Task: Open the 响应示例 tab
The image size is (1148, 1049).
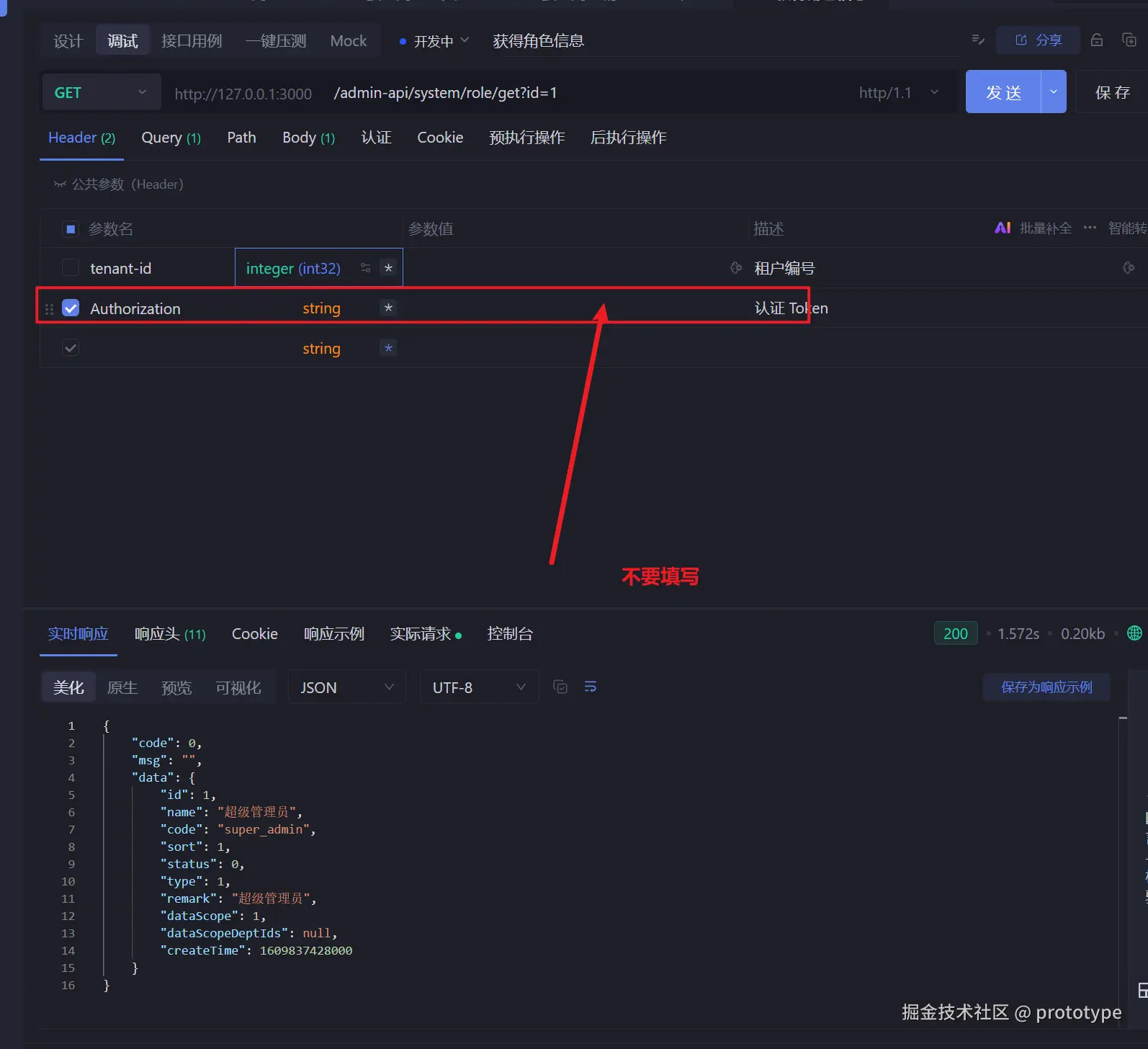Action: click(334, 634)
